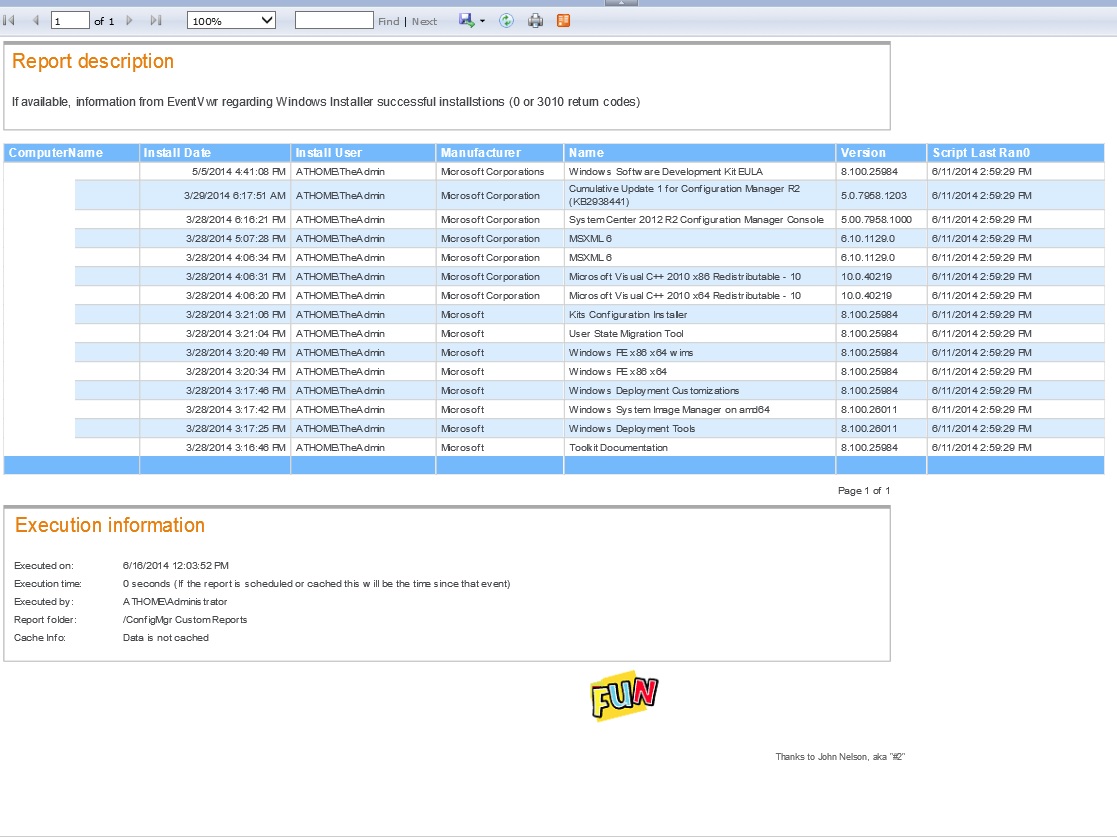This screenshot has width=1117, height=837.
Task: Click the orange data feed icon
Action: [563, 21]
